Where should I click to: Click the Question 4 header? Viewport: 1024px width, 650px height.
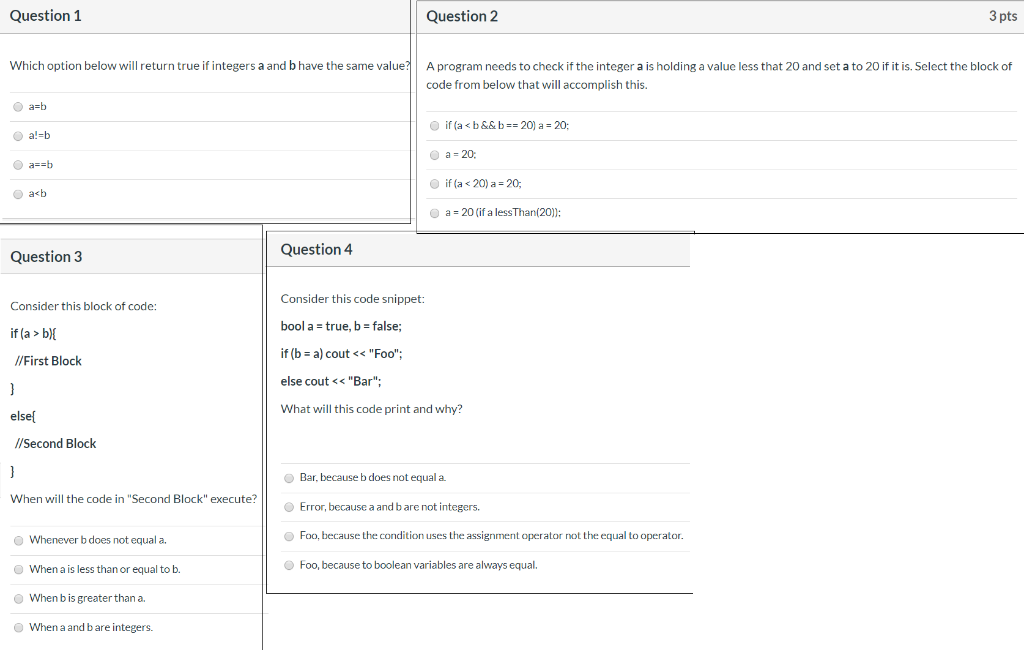click(x=314, y=249)
